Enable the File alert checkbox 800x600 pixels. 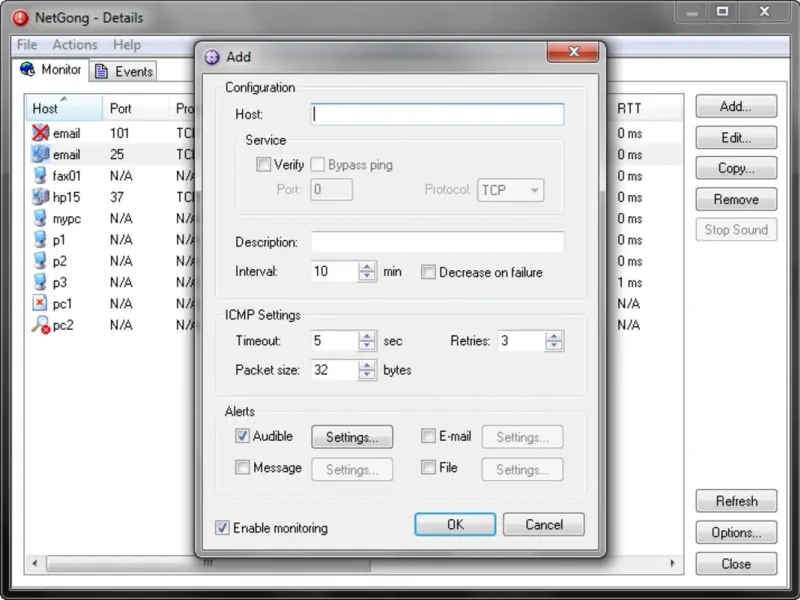pyautogui.click(x=428, y=467)
